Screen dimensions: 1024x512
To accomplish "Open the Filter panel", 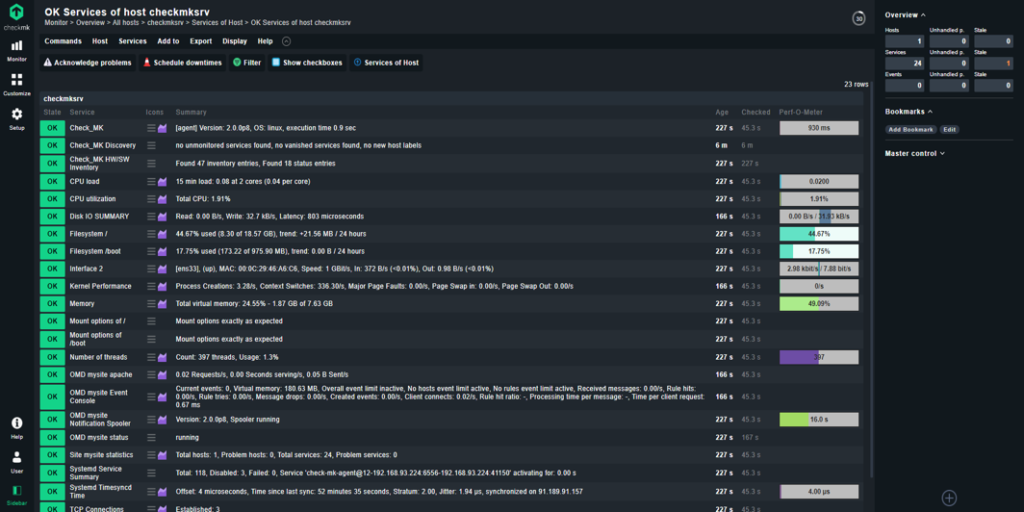I will pyautogui.click(x=247, y=63).
